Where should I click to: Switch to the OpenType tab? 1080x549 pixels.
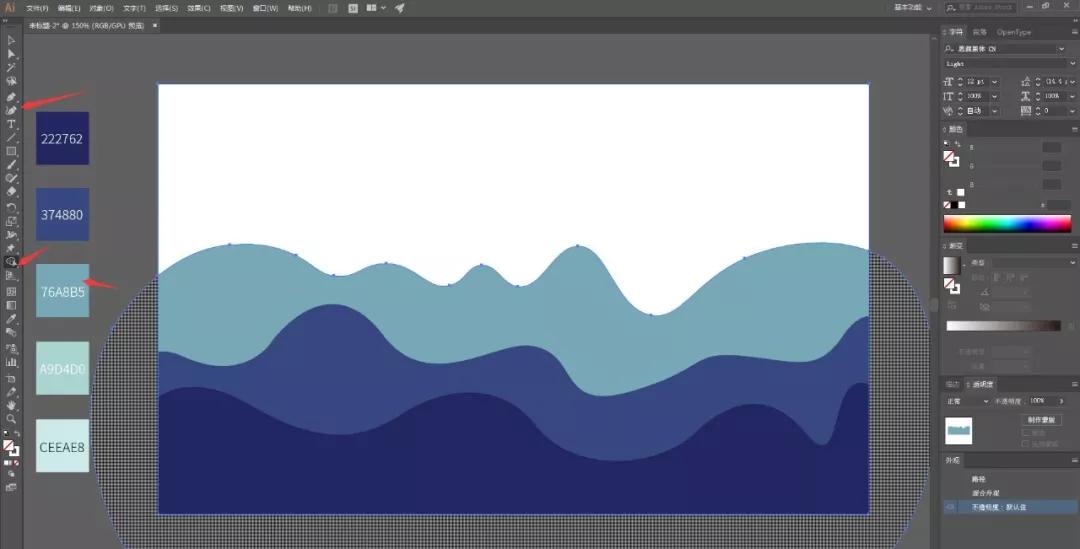[x=1013, y=32]
